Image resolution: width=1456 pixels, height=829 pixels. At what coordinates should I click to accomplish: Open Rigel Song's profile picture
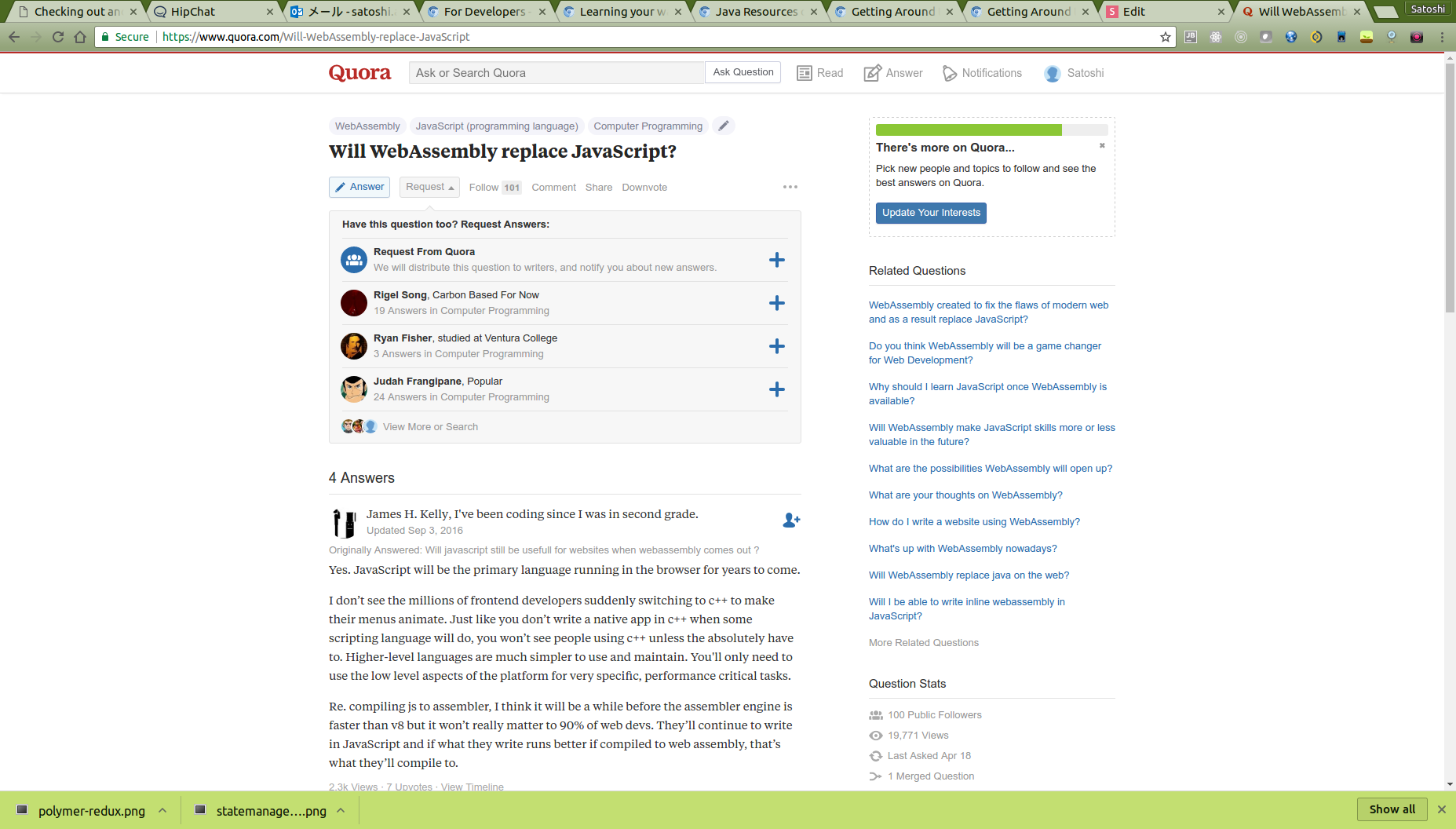point(354,303)
